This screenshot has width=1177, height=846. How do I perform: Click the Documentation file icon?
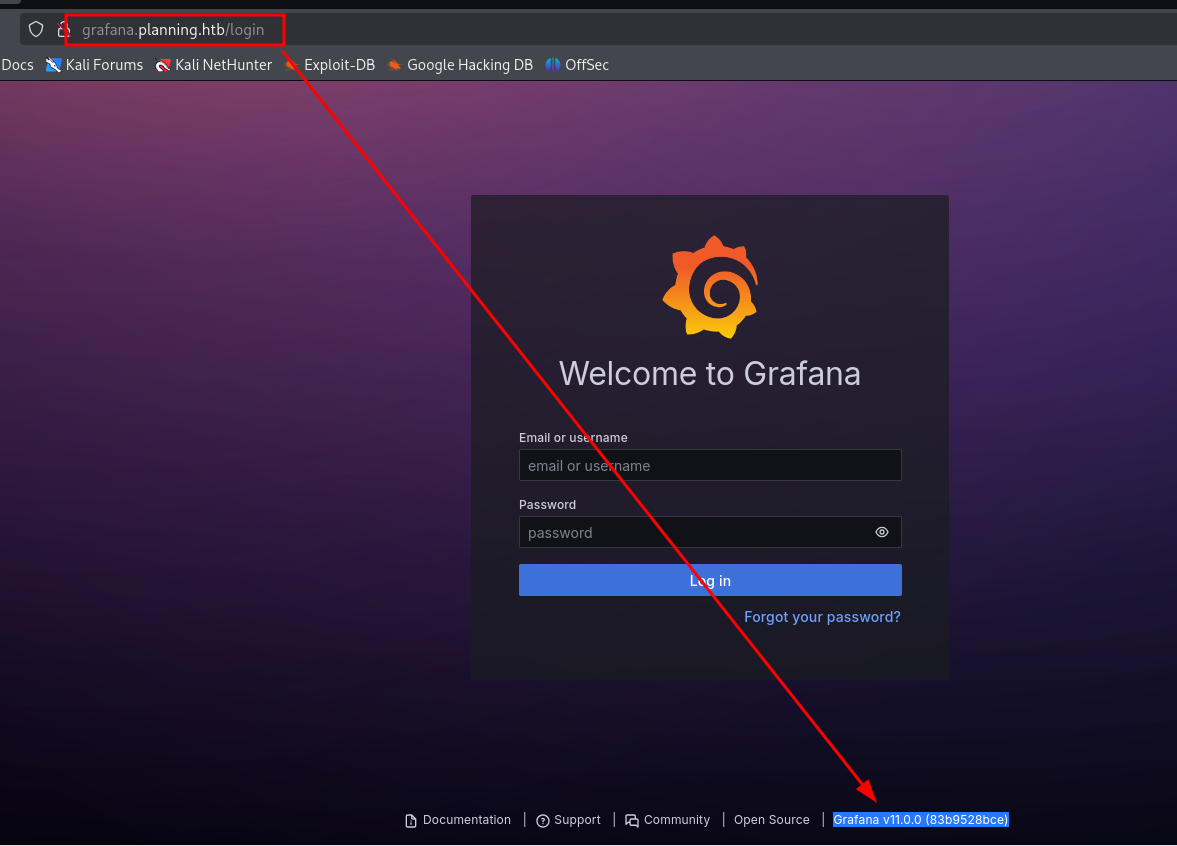point(411,820)
